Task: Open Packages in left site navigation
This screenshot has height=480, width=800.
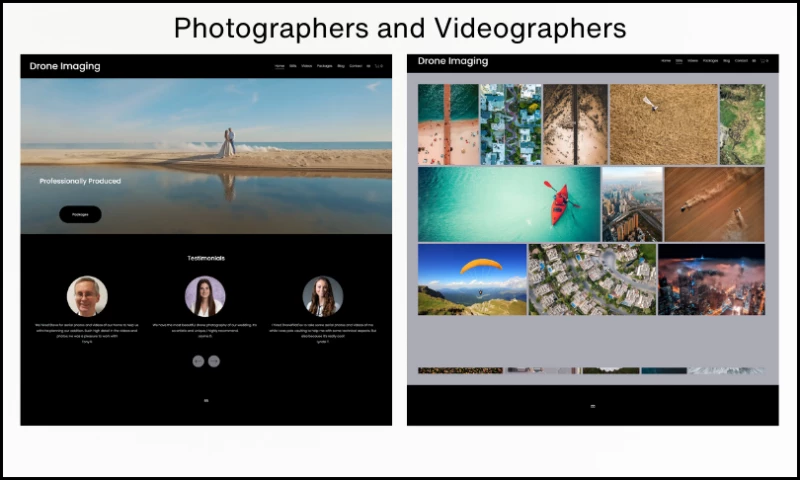Action: pos(324,66)
